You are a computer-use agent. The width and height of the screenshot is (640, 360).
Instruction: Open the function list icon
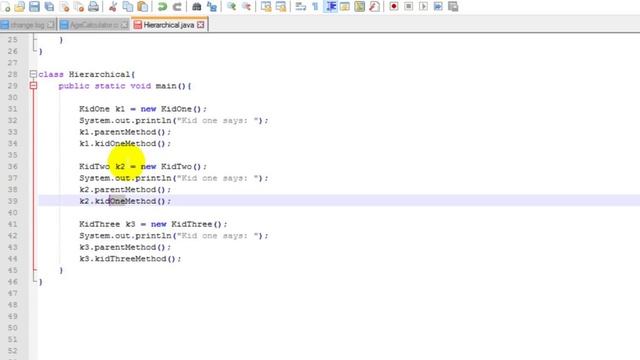tap(374, 7)
